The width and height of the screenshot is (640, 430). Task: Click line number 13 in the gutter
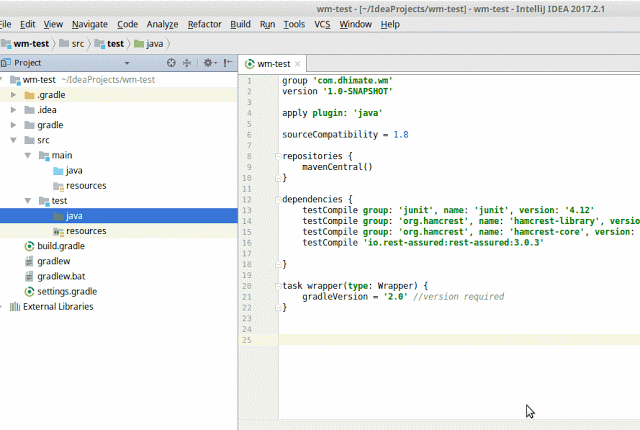click(247, 211)
